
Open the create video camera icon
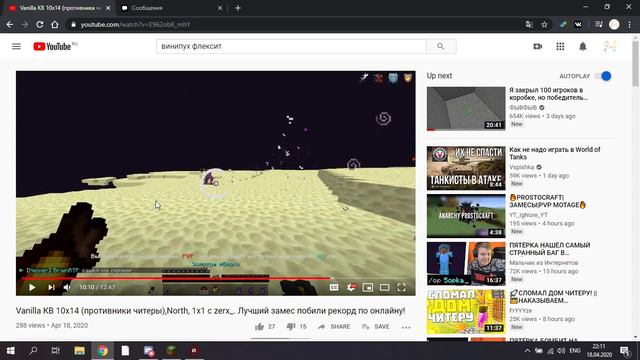(538, 47)
